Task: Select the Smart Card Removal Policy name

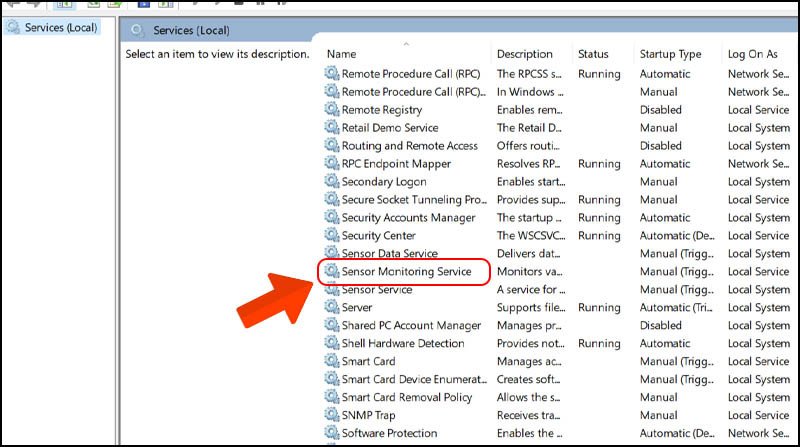Action: click(407, 397)
